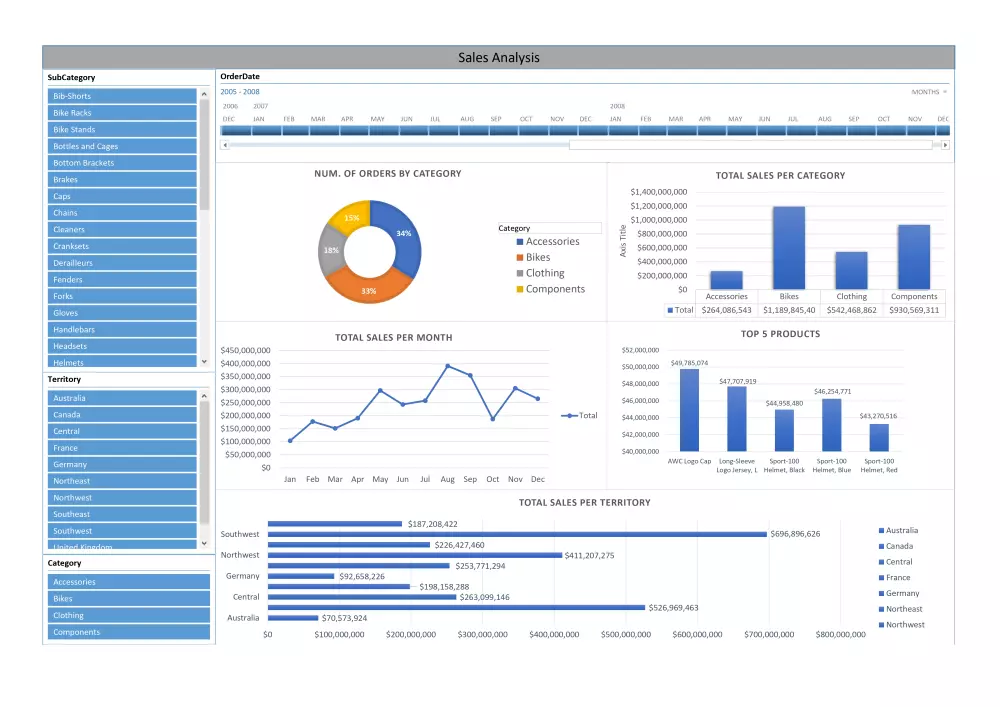Select Components in Category slicer

tap(129, 632)
